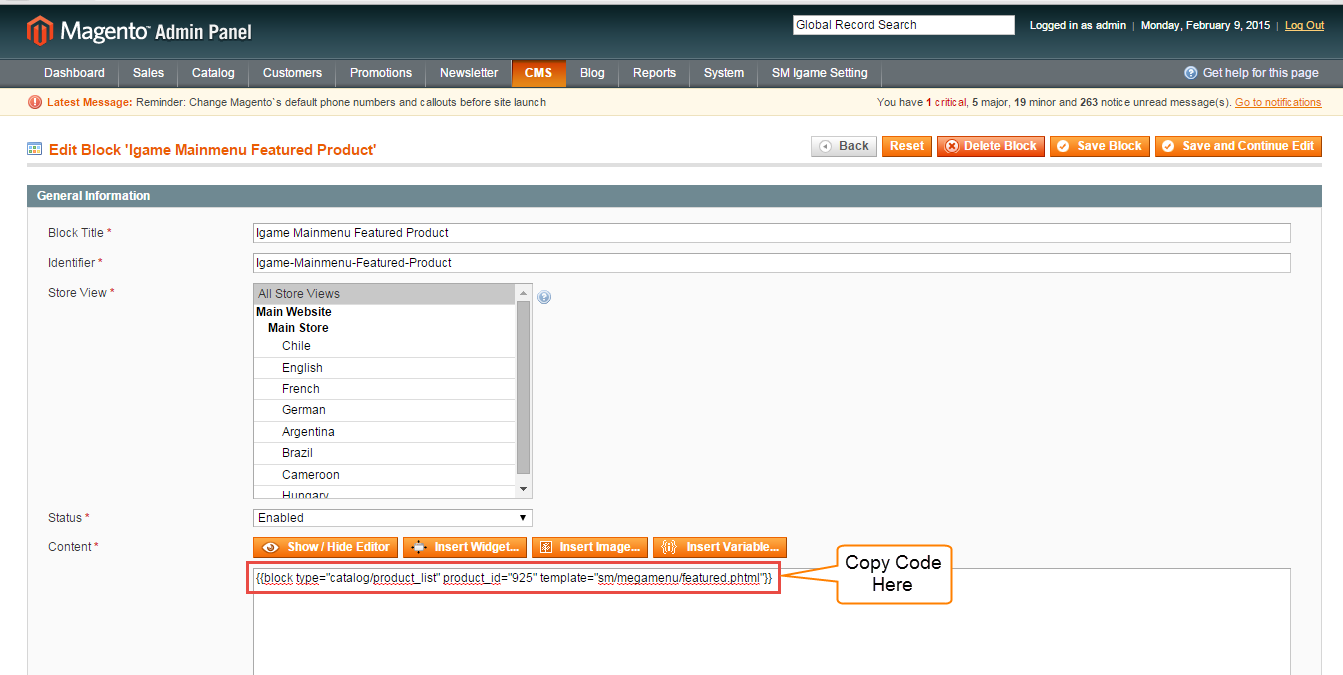This screenshot has width=1343, height=675.
Task: Open SM Igame Setting menu
Action: (820, 73)
